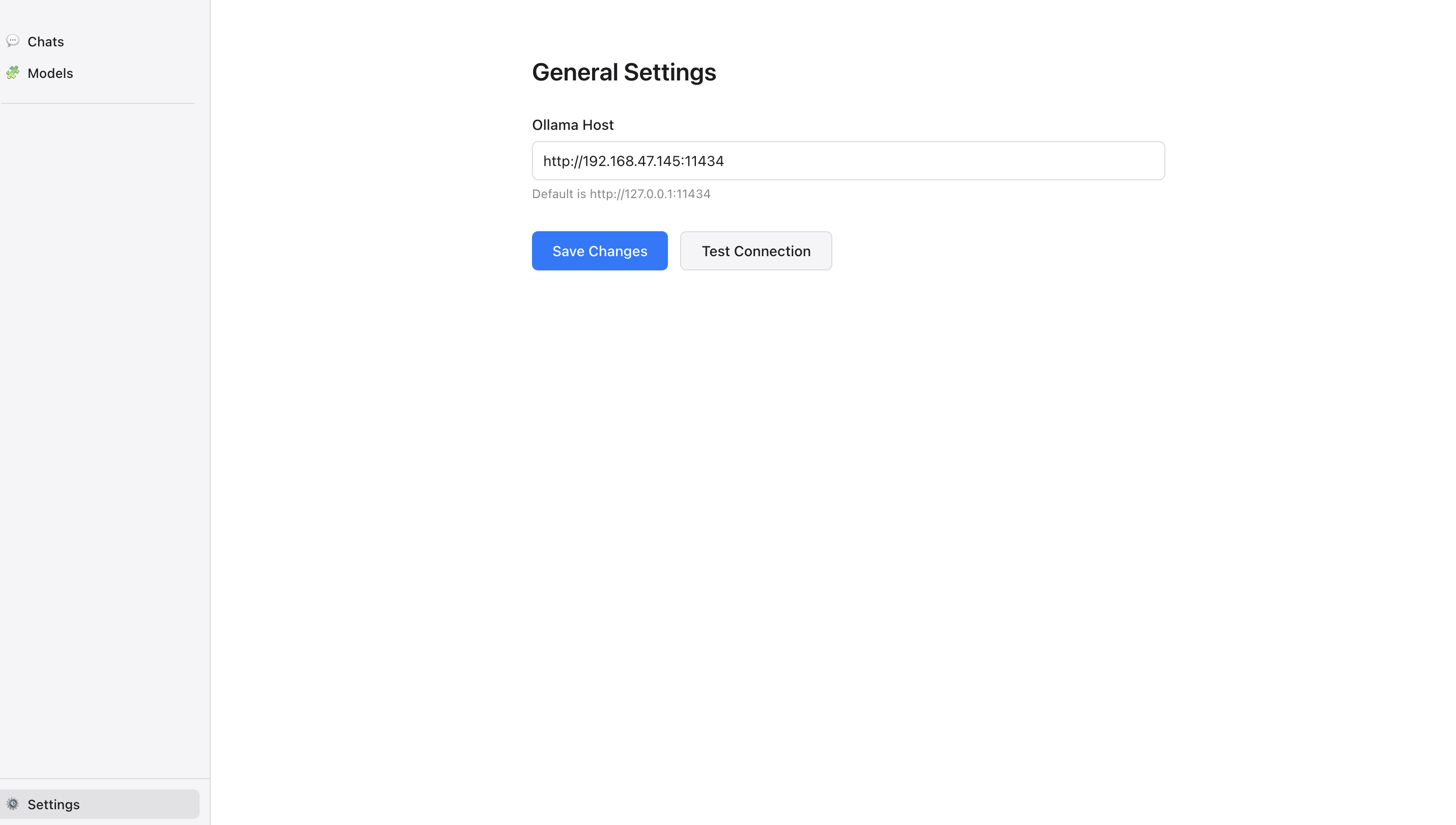Viewport: 1456px width, 825px height.
Task: Test the Ollama connection
Action: tap(755, 251)
